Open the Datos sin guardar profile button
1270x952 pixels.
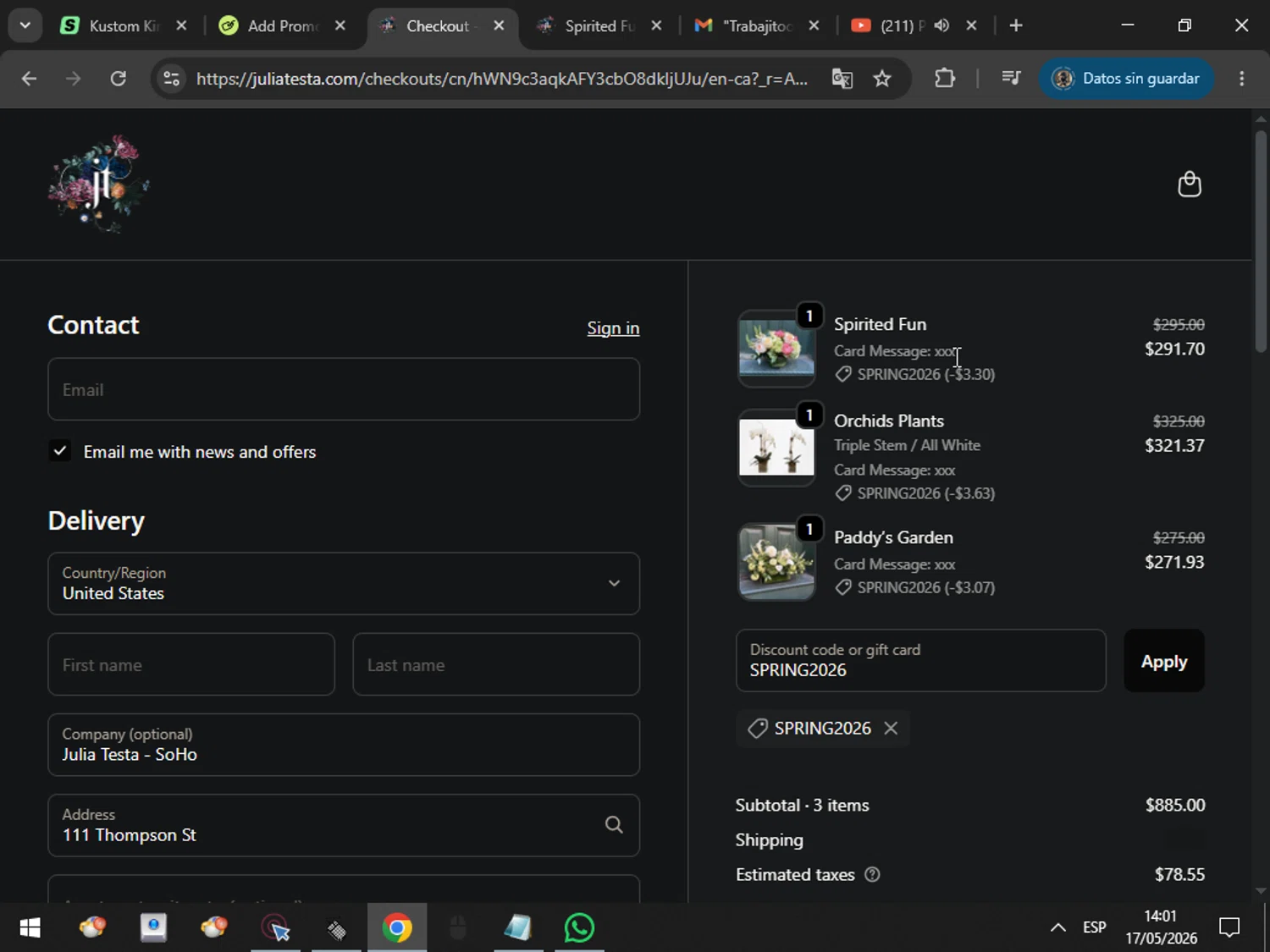[1126, 79]
